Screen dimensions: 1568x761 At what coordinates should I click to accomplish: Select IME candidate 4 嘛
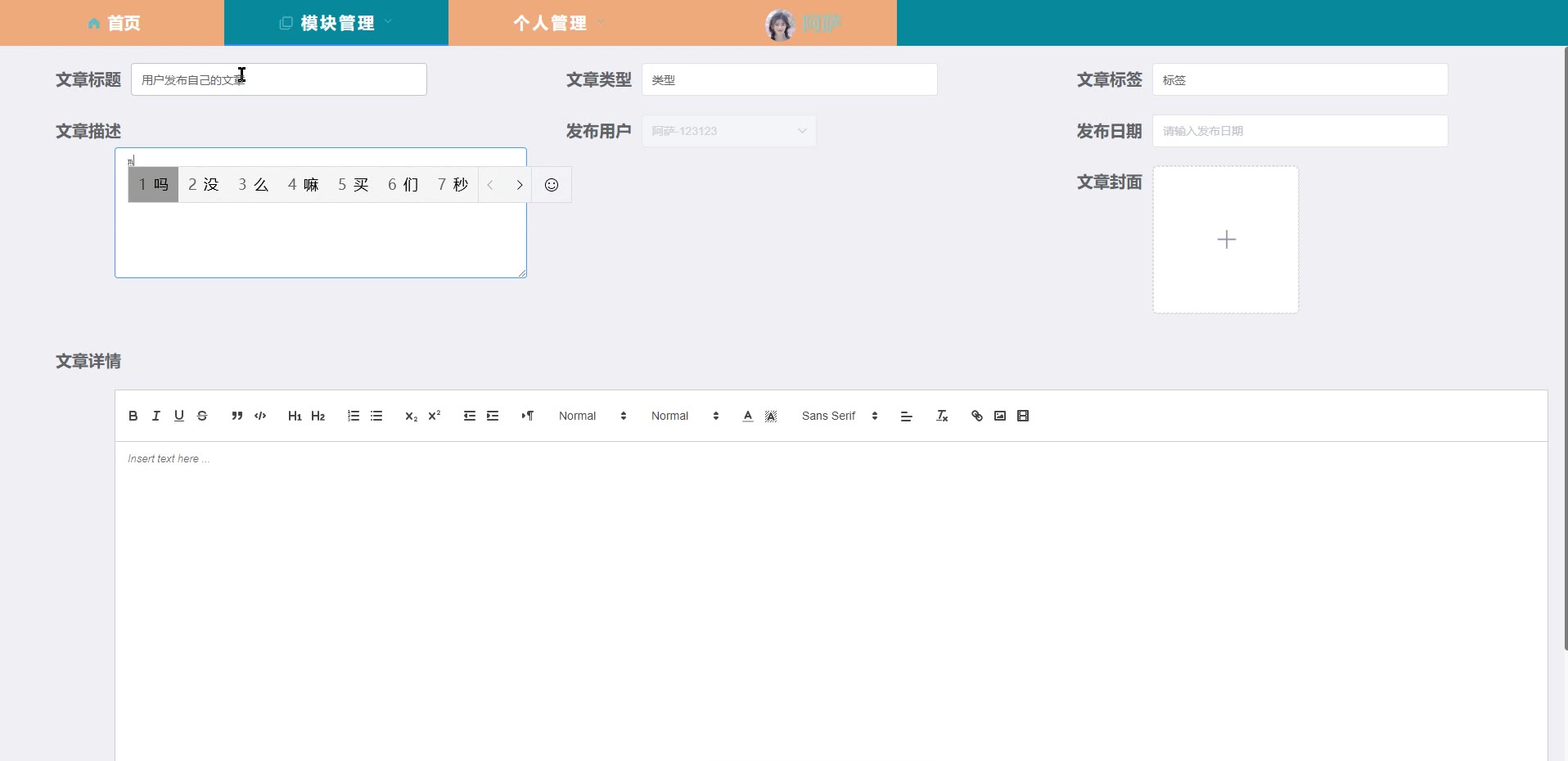(304, 185)
